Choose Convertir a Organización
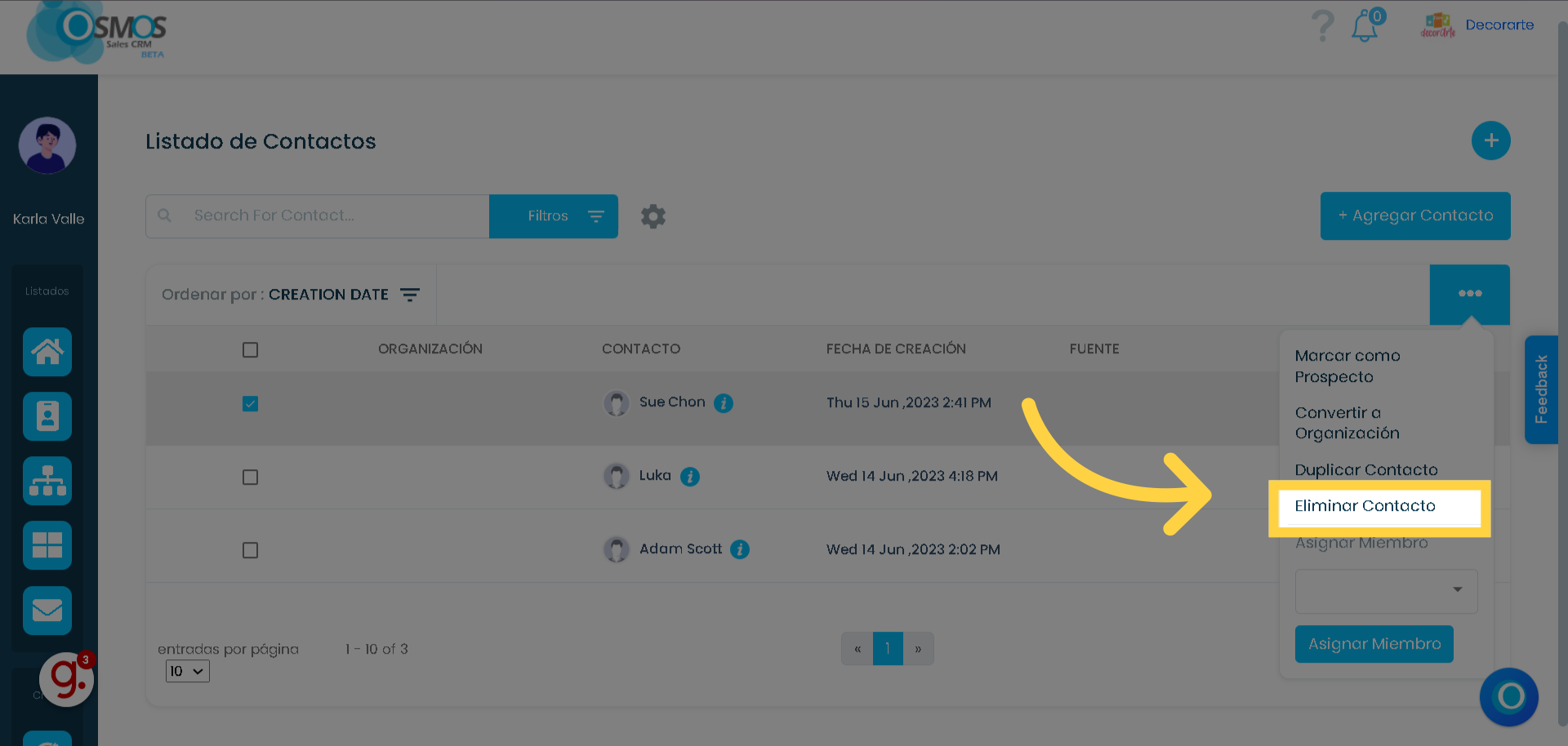Image resolution: width=1568 pixels, height=746 pixels. tap(1347, 423)
